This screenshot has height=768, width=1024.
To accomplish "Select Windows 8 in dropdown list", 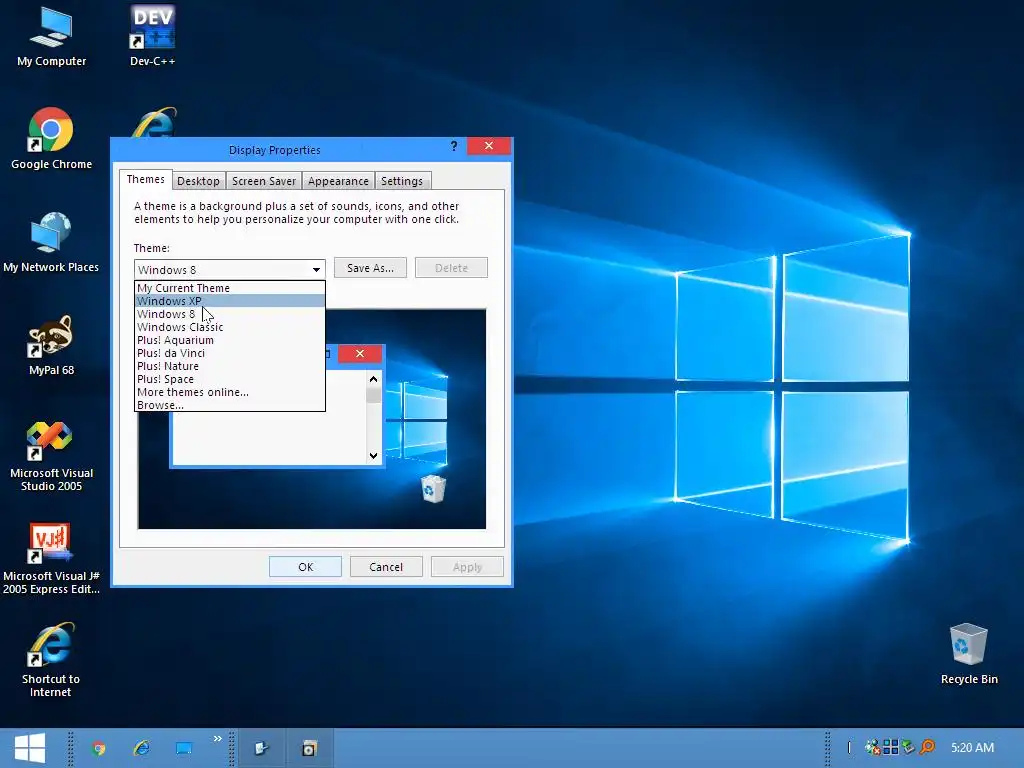I will [x=230, y=314].
